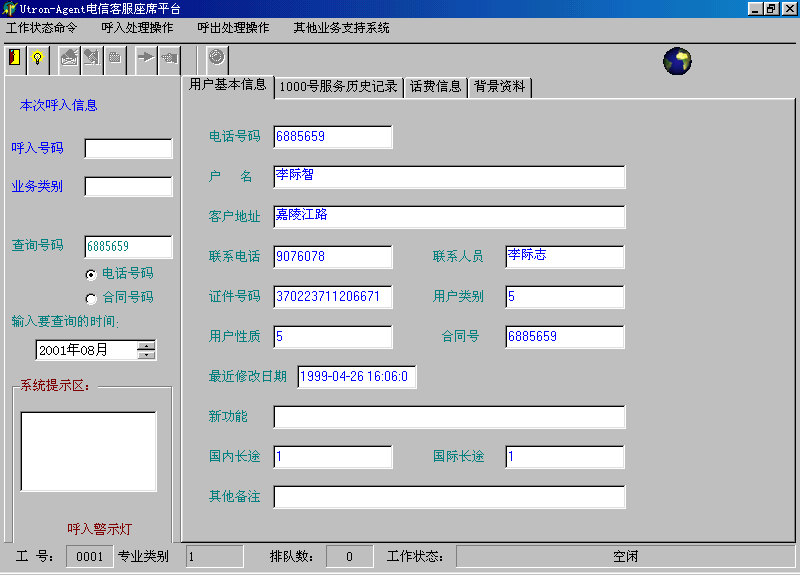Screen dimensions: 800x575
Task: Open the 背景资料 tab
Action: 500,87
